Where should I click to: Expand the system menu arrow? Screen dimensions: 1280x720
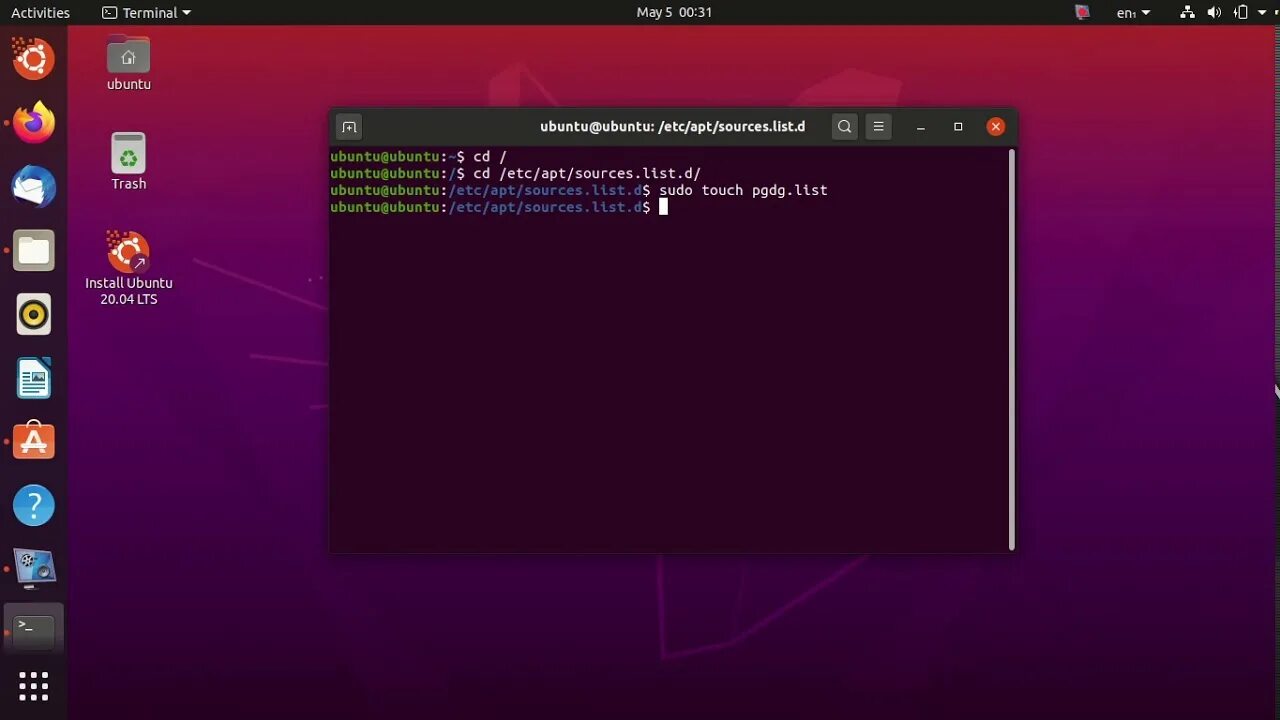[x=1263, y=13]
